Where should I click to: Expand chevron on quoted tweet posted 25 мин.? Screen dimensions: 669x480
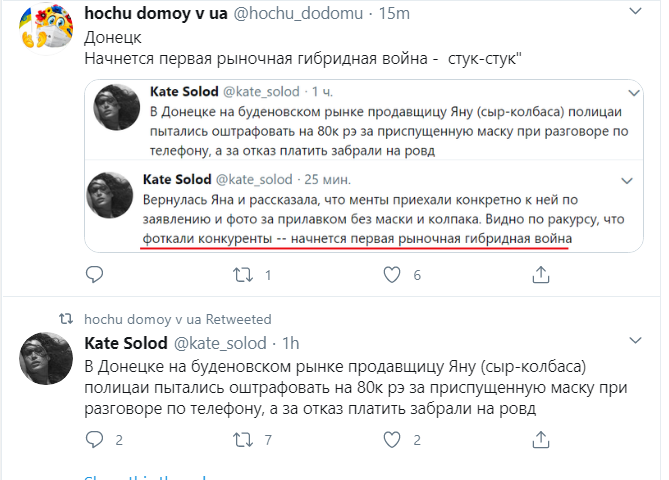coord(627,180)
